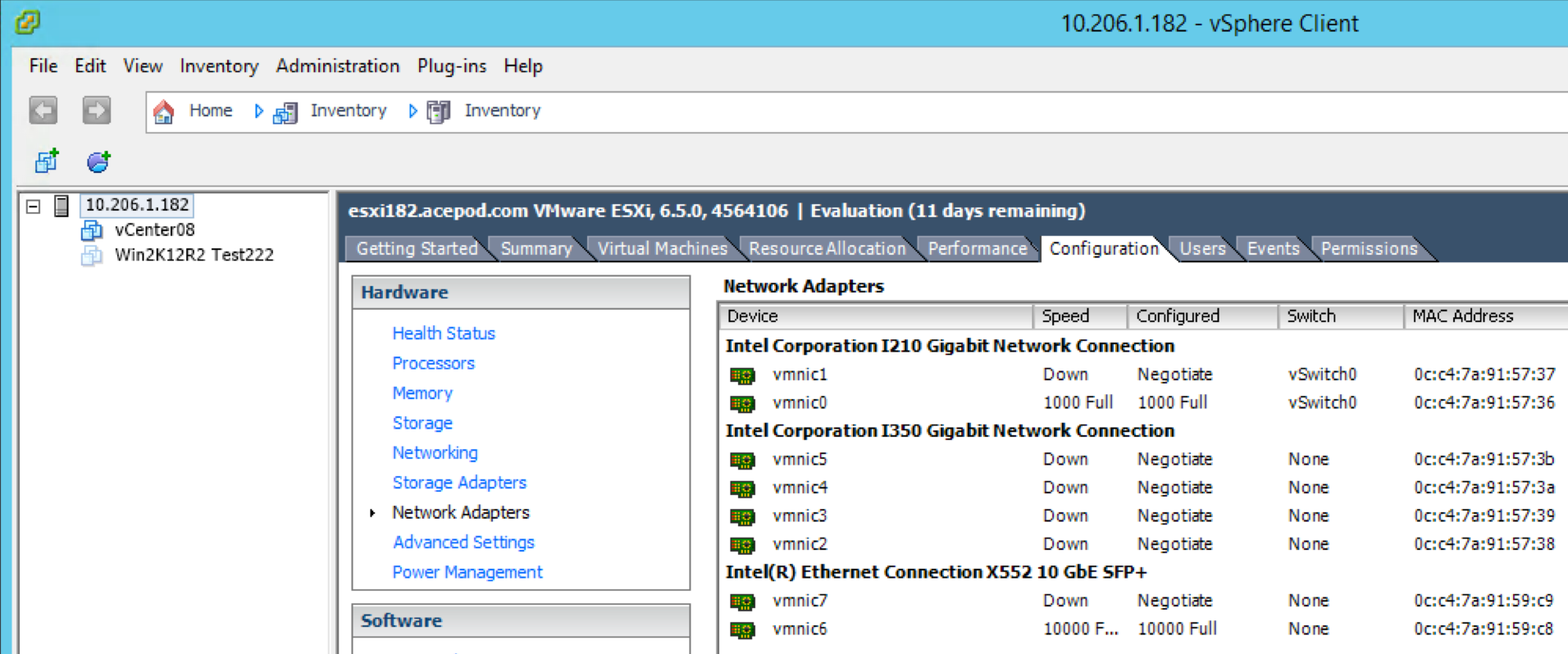
Task: Select the 10.206.1.182 host in the tree
Action: click(x=137, y=205)
